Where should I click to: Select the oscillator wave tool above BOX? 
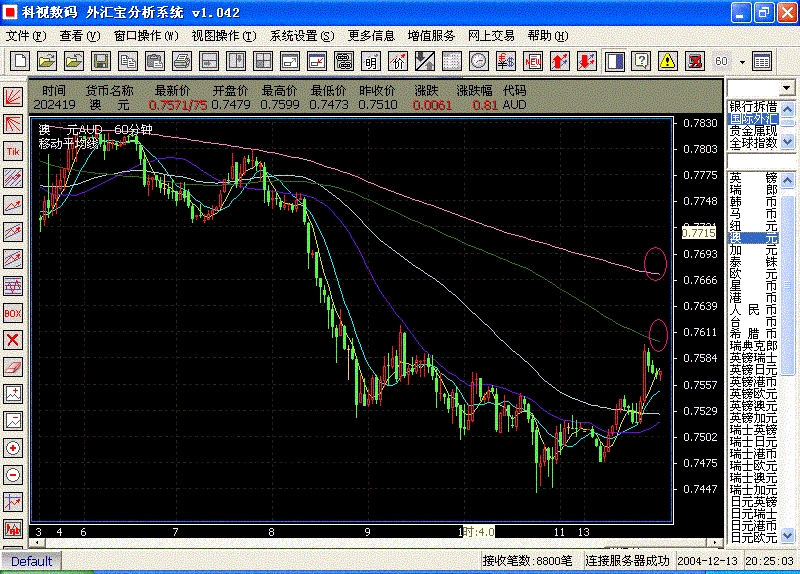tap(13, 286)
